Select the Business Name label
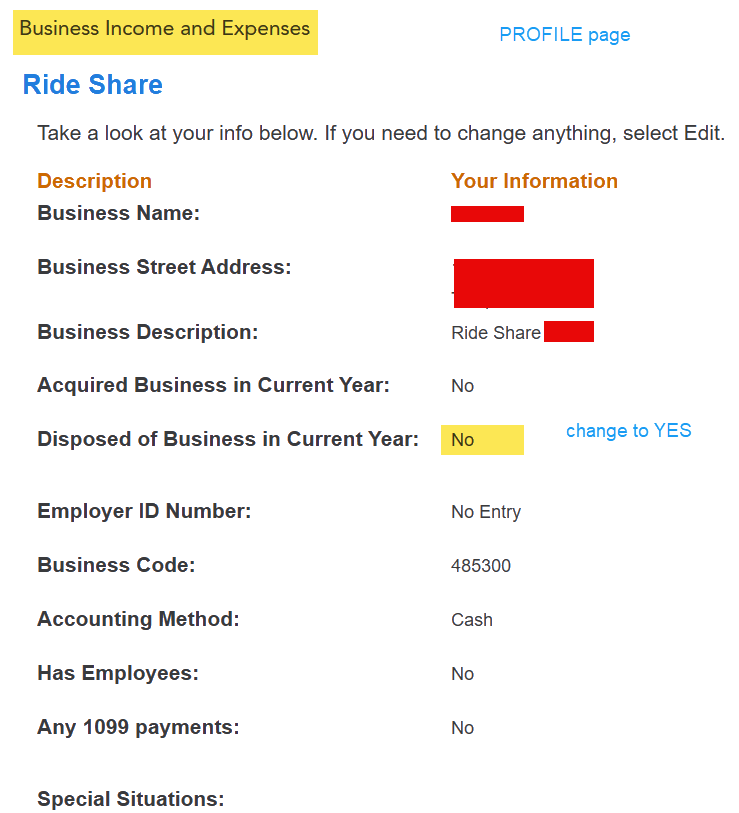Image resolution: width=739 pixels, height=813 pixels. pos(119,213)
